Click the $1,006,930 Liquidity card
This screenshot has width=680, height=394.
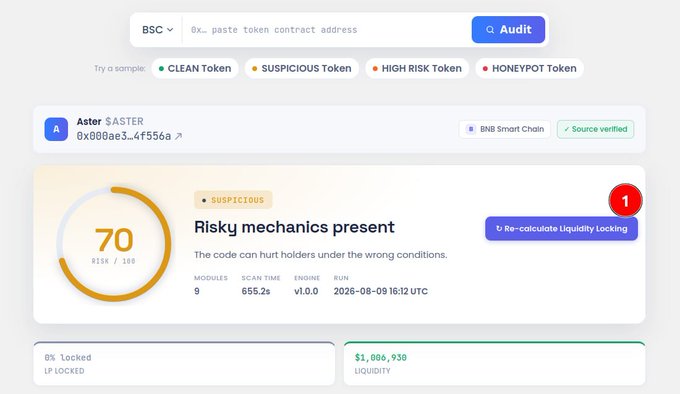pos(494,364)
